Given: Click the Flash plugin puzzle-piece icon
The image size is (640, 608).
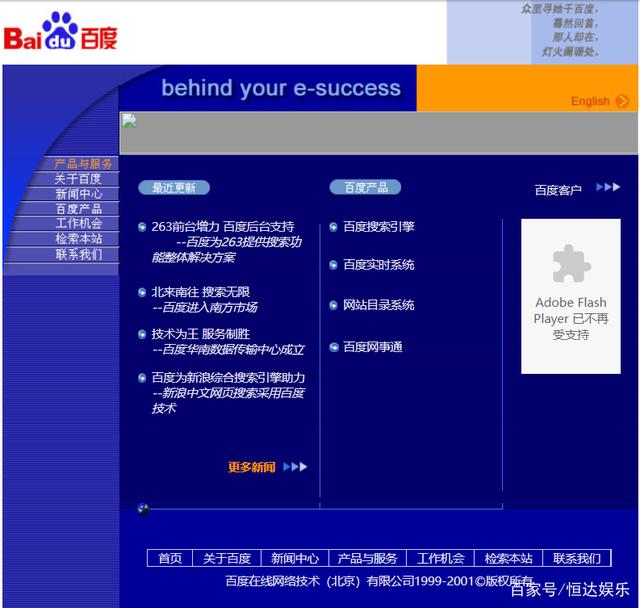Looking at the screenshot, I should [x=571, y=264].
